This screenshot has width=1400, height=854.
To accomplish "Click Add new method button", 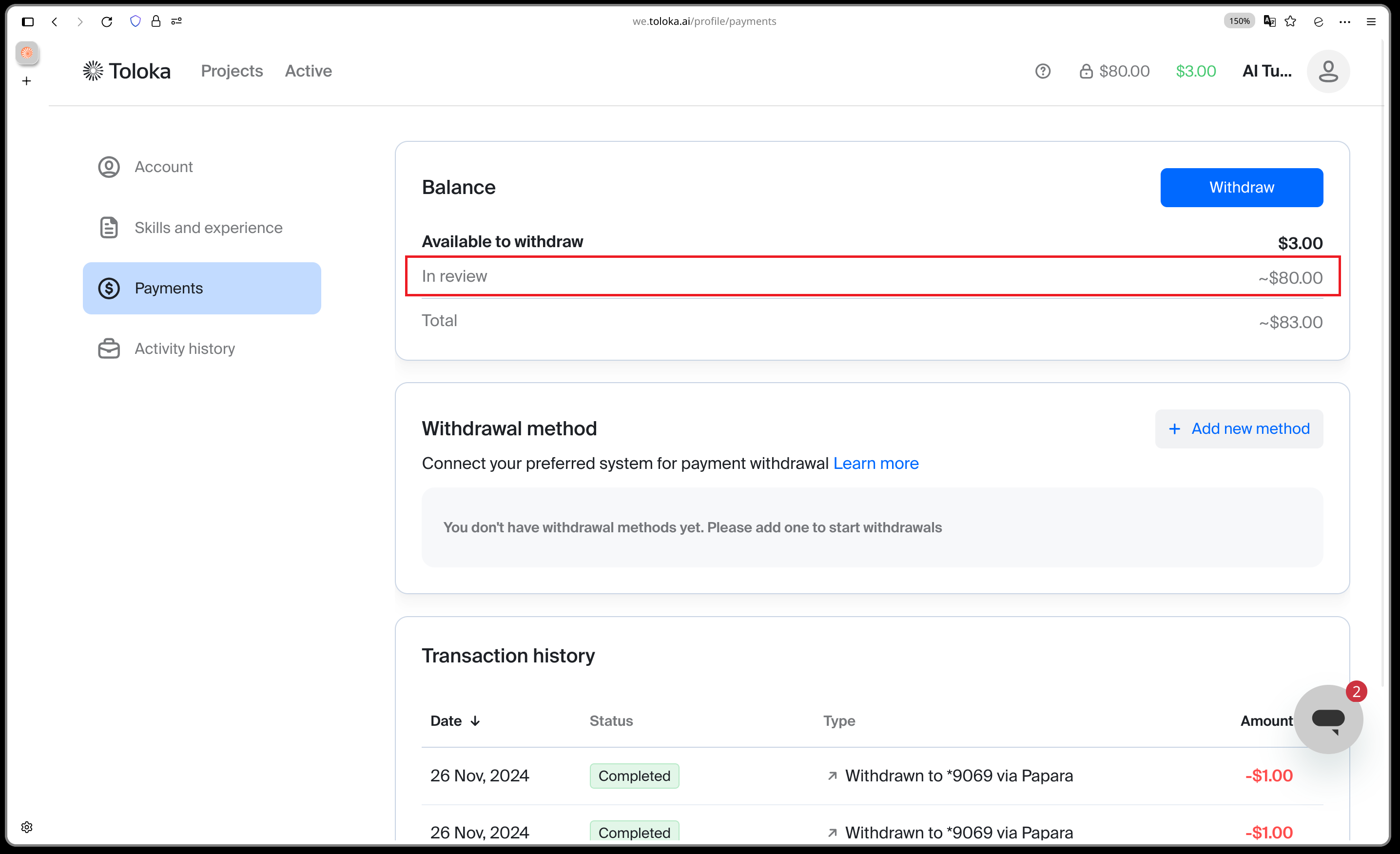I will click(1239, 428).
